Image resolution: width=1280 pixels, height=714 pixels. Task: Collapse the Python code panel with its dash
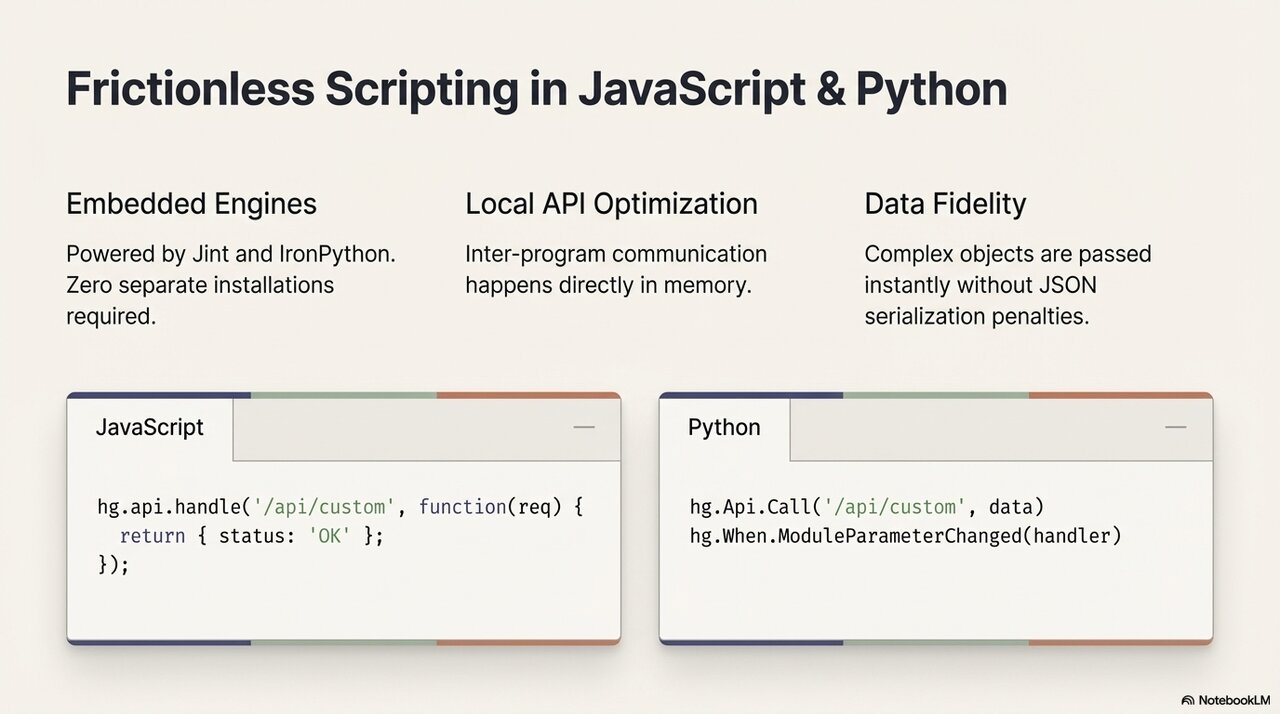click(1176, 428)
